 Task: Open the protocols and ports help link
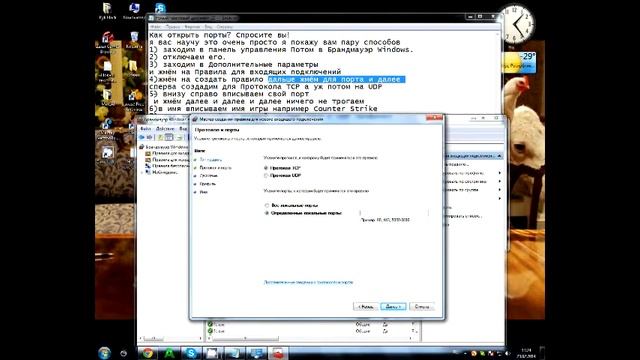pyautogui.click(x=308, y=282)
